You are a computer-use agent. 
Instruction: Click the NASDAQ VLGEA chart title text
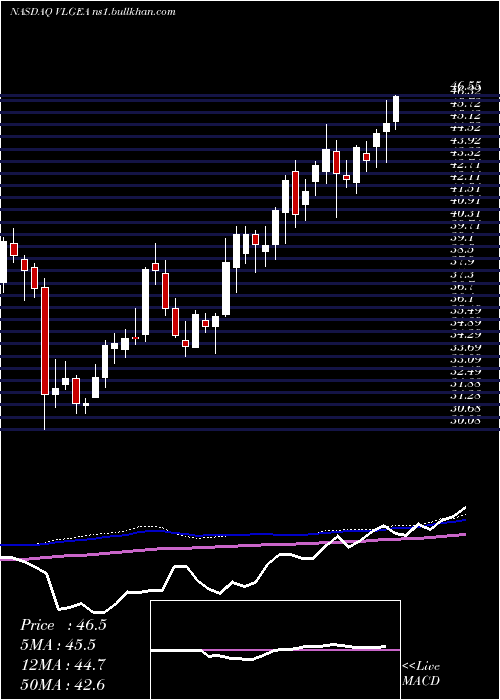click(x=92, y=12)
